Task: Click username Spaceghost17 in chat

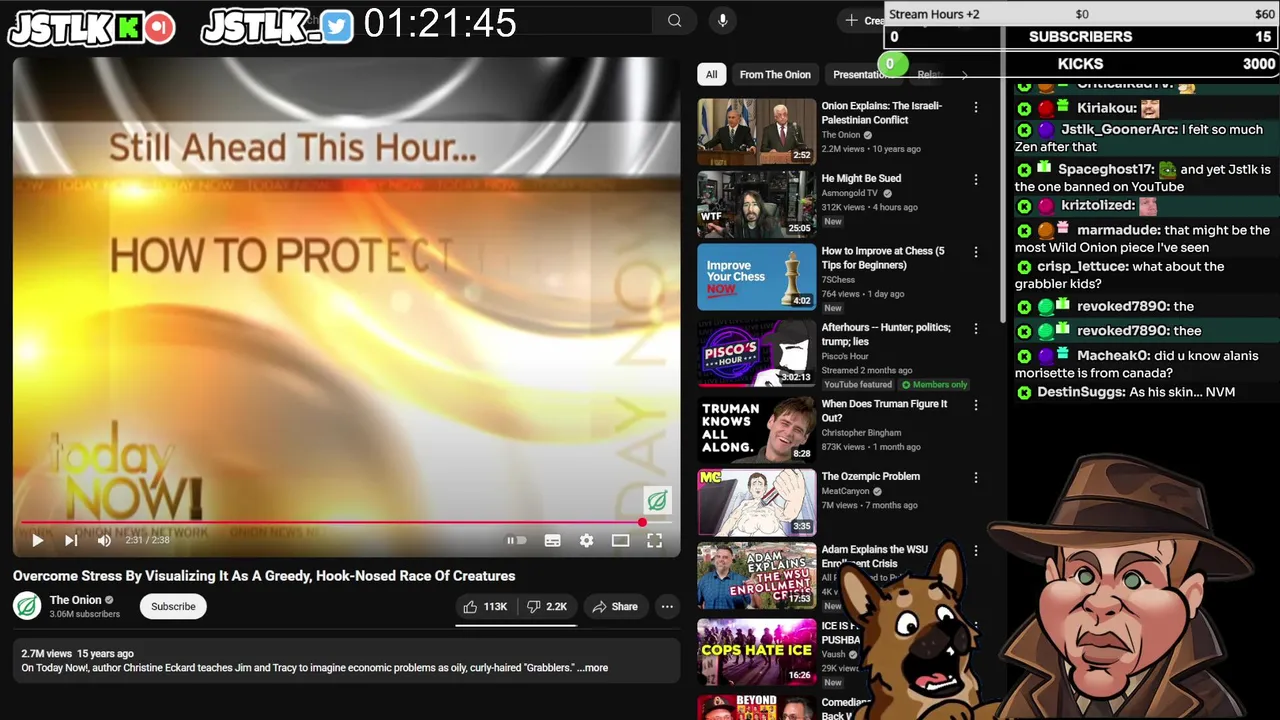Action: (x=1106, y=170)
